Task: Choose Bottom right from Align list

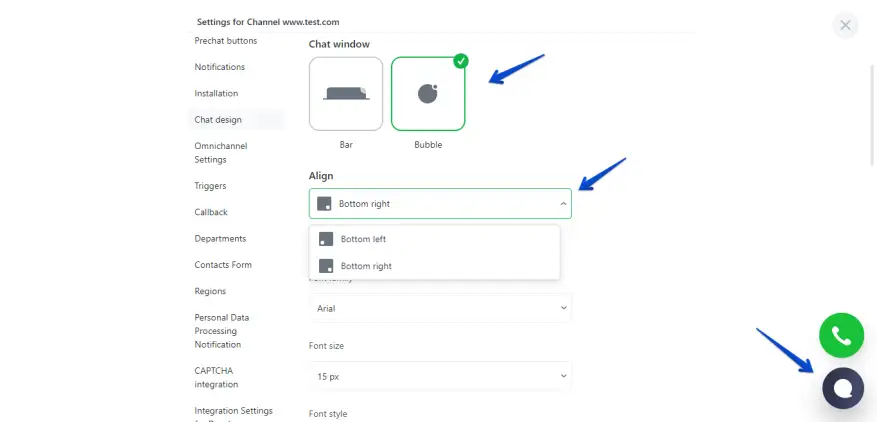Action: 366,266
